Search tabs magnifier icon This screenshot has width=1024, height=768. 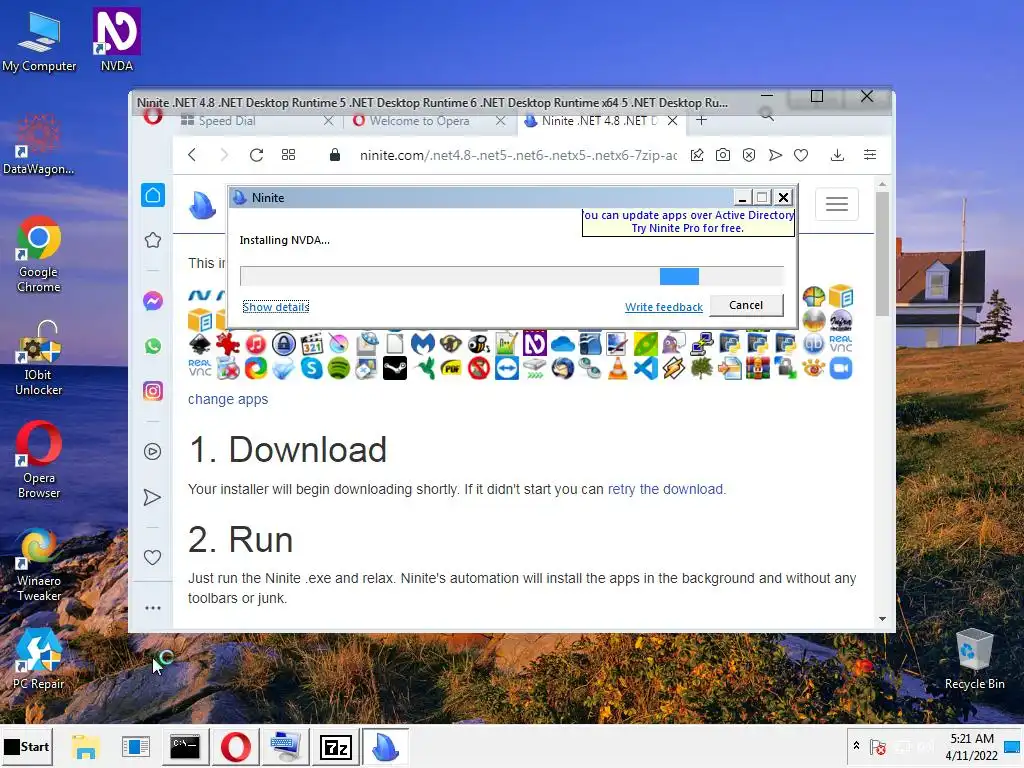(x=767, y=115)
